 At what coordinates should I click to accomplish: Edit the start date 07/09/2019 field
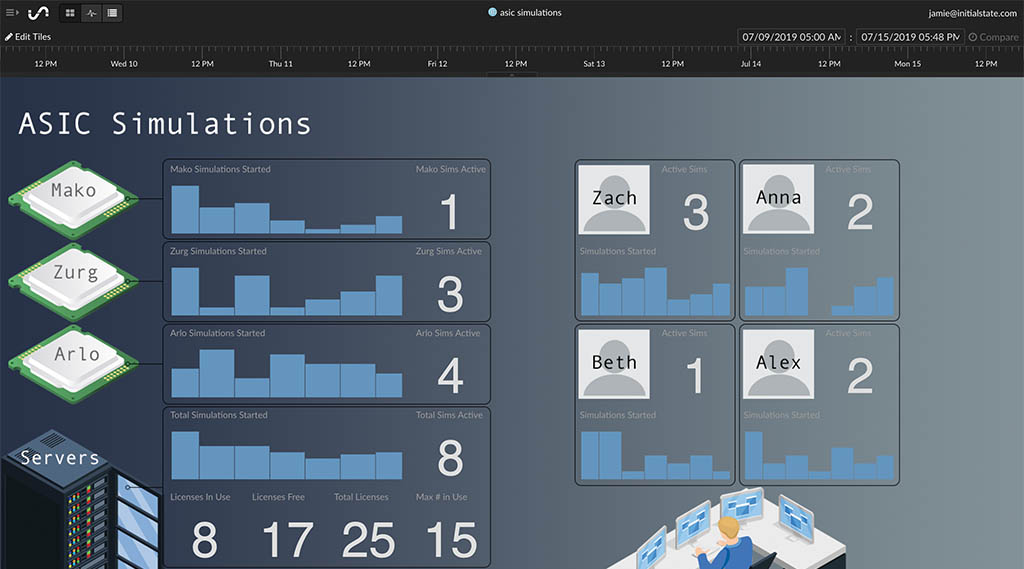point(791,37)
